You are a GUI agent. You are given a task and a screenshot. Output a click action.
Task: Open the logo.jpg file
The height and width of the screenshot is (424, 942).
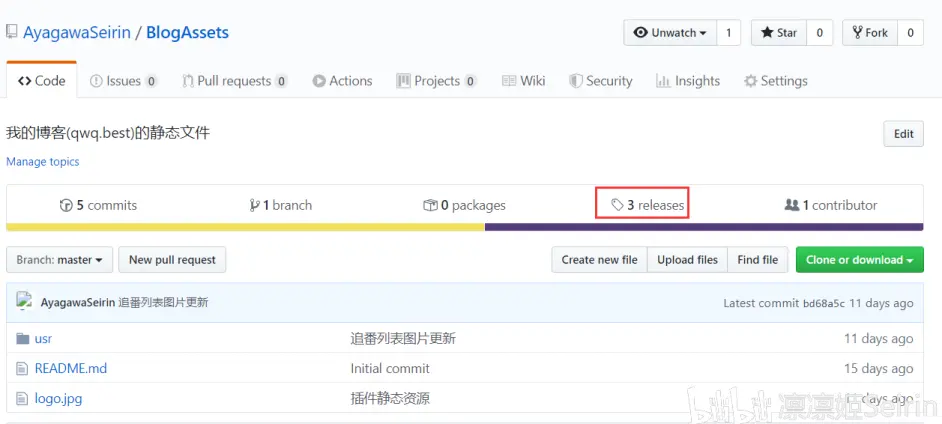(x=58, y=398)
